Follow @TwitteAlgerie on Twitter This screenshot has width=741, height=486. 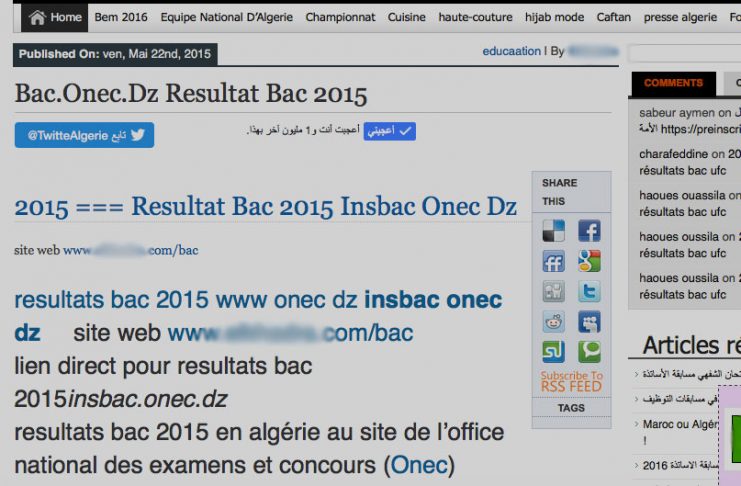tap(84, 135)
